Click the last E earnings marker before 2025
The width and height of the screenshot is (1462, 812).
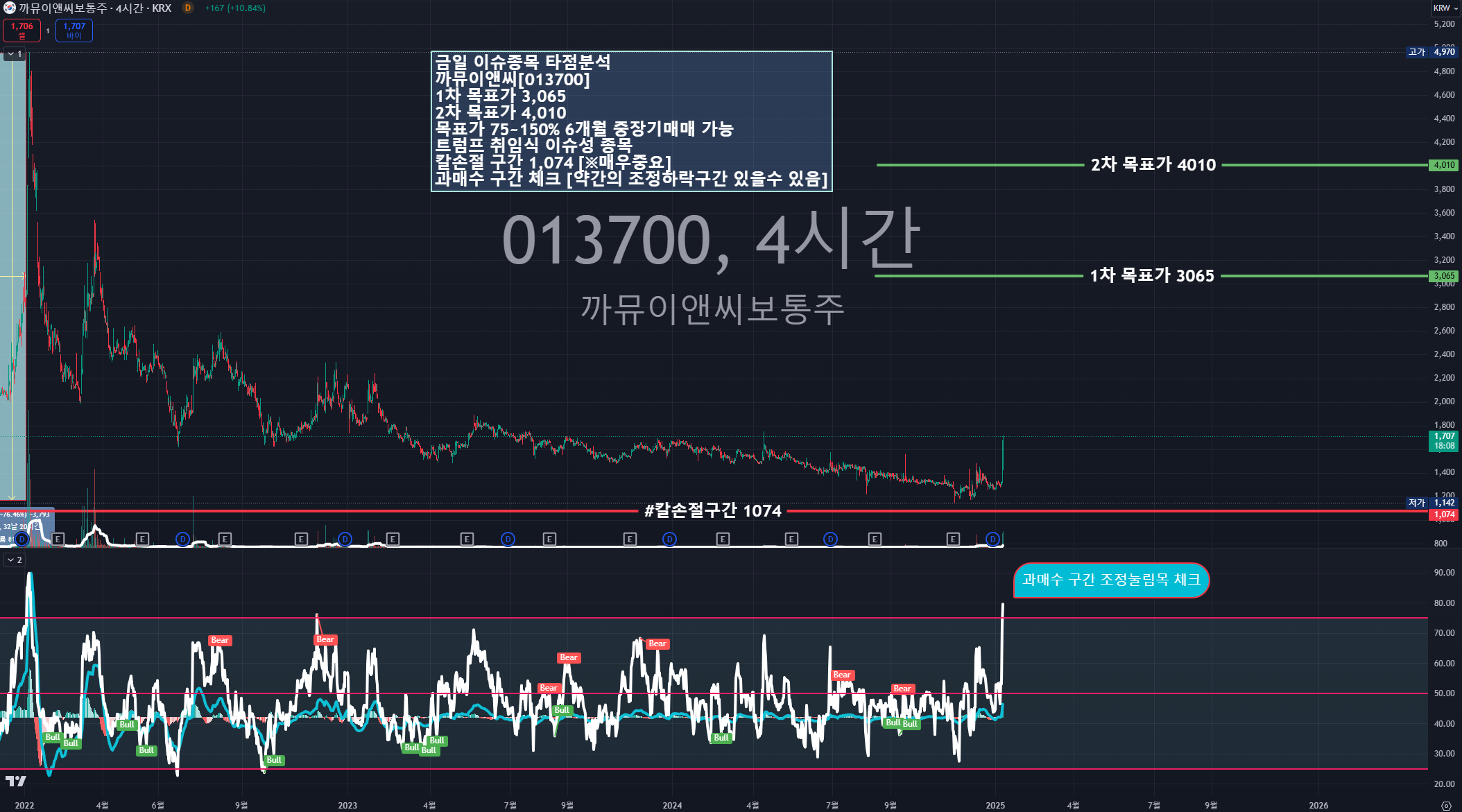pos(953,539)
